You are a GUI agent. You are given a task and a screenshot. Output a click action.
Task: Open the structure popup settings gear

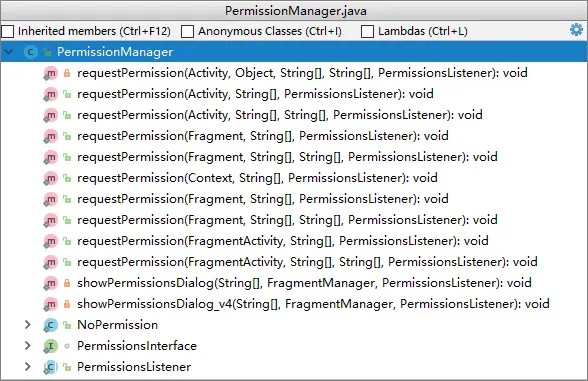pos(576,30)
